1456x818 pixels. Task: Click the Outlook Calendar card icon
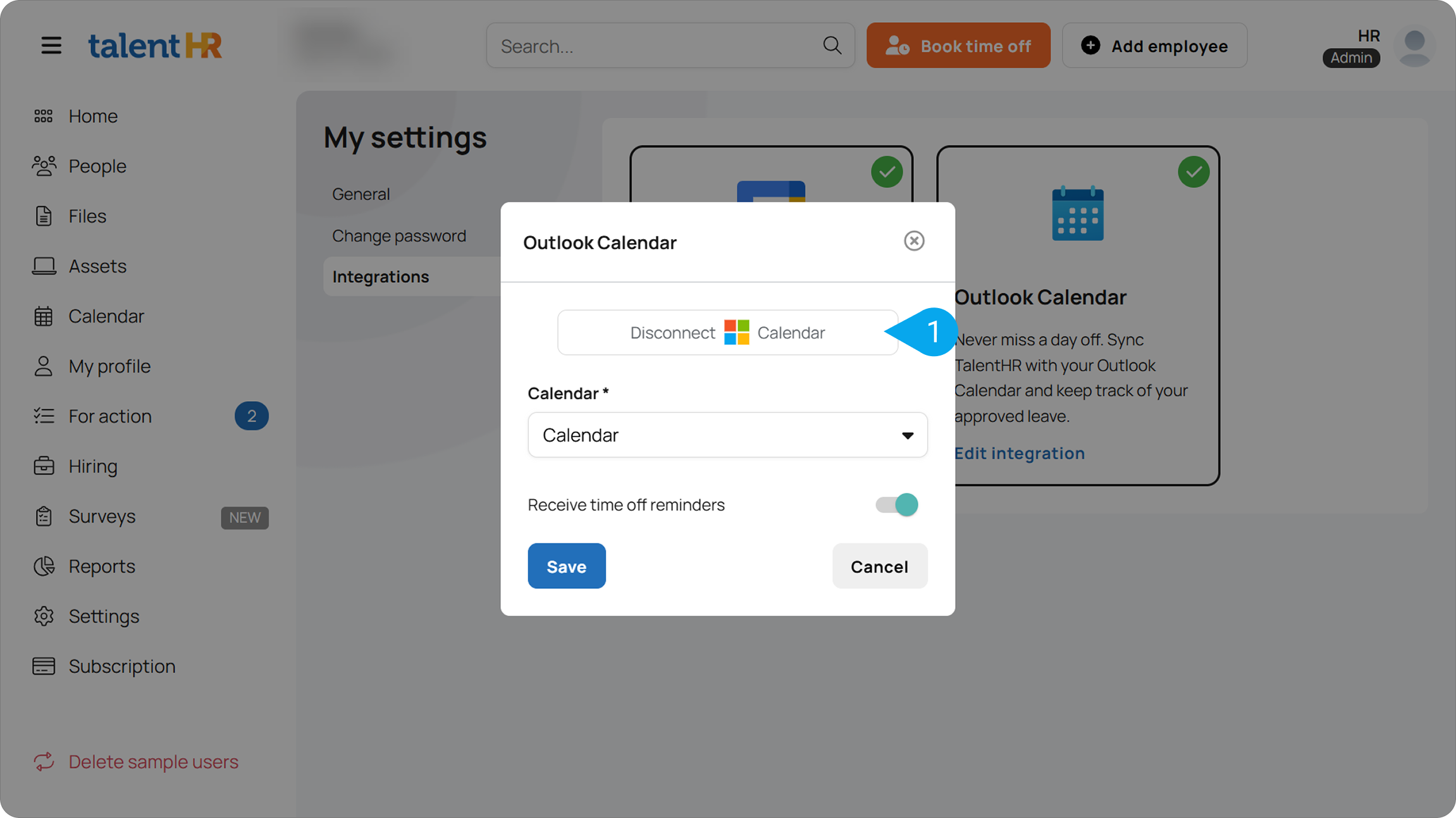[x=1077, y=214]
